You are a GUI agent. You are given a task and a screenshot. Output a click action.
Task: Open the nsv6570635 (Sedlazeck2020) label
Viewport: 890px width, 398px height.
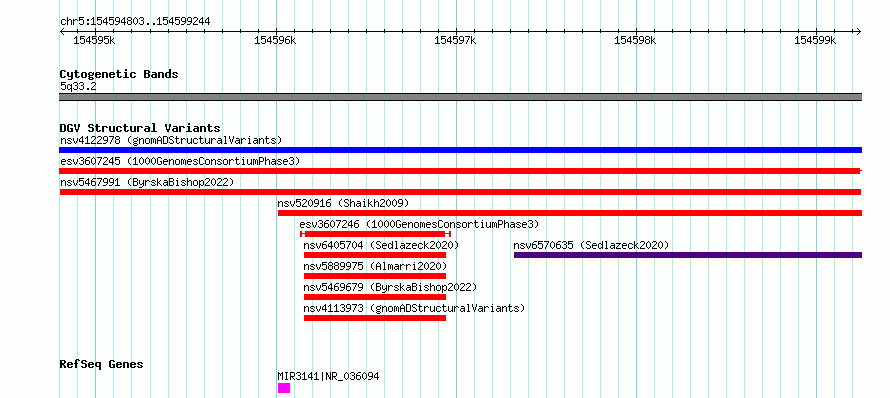(x=591, y=245)
